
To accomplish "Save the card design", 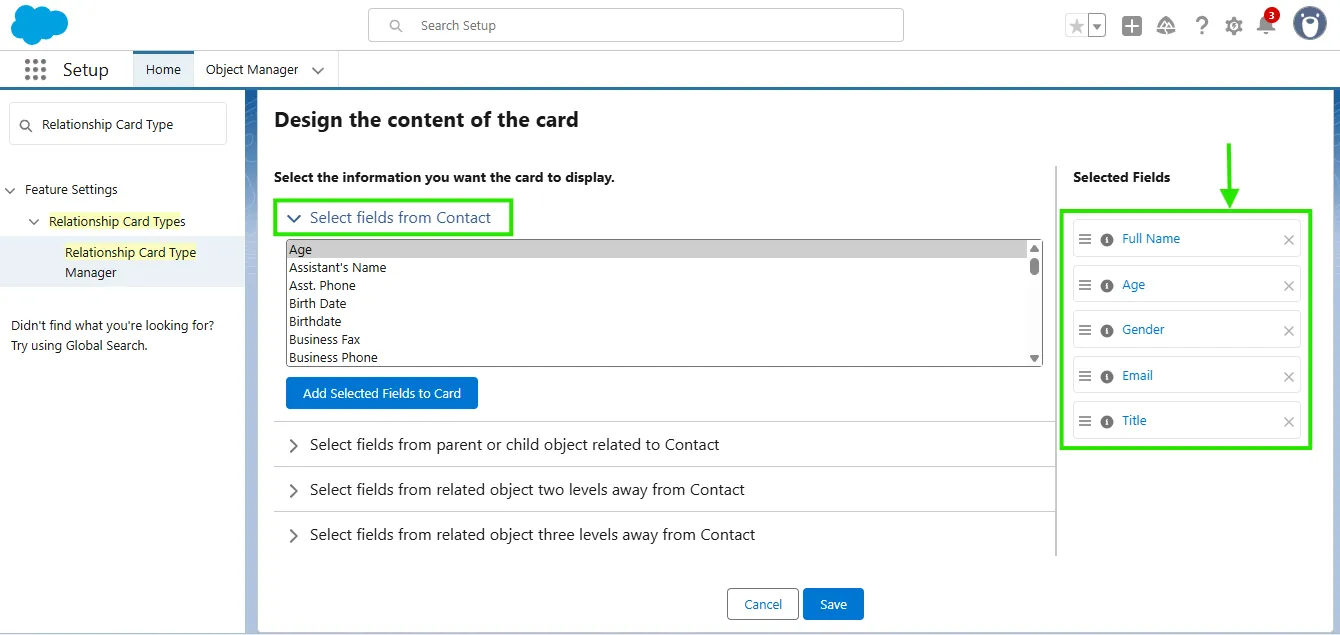I will coord(833,604).
